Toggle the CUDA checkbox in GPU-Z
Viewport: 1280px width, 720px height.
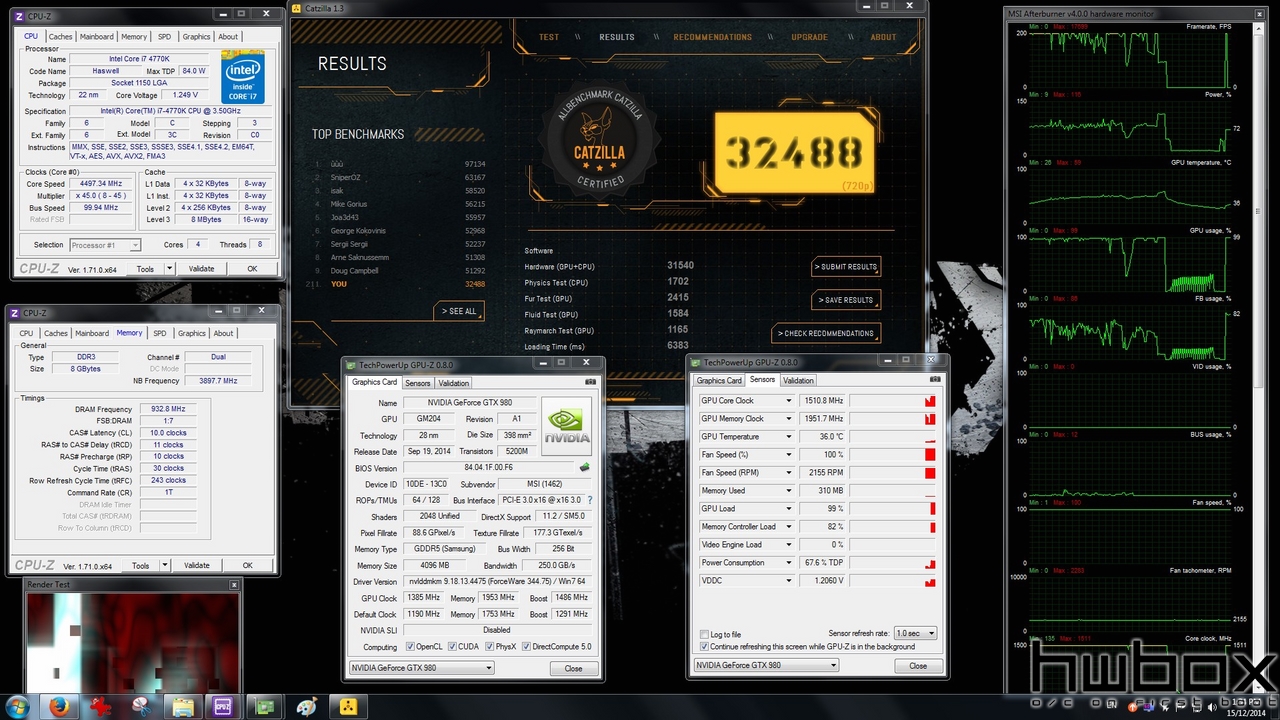pyautogui.click(x=453, y=647)
